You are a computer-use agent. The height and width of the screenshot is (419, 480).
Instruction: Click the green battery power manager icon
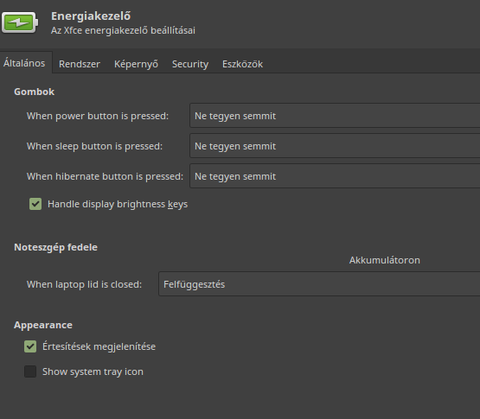(19, 22)
